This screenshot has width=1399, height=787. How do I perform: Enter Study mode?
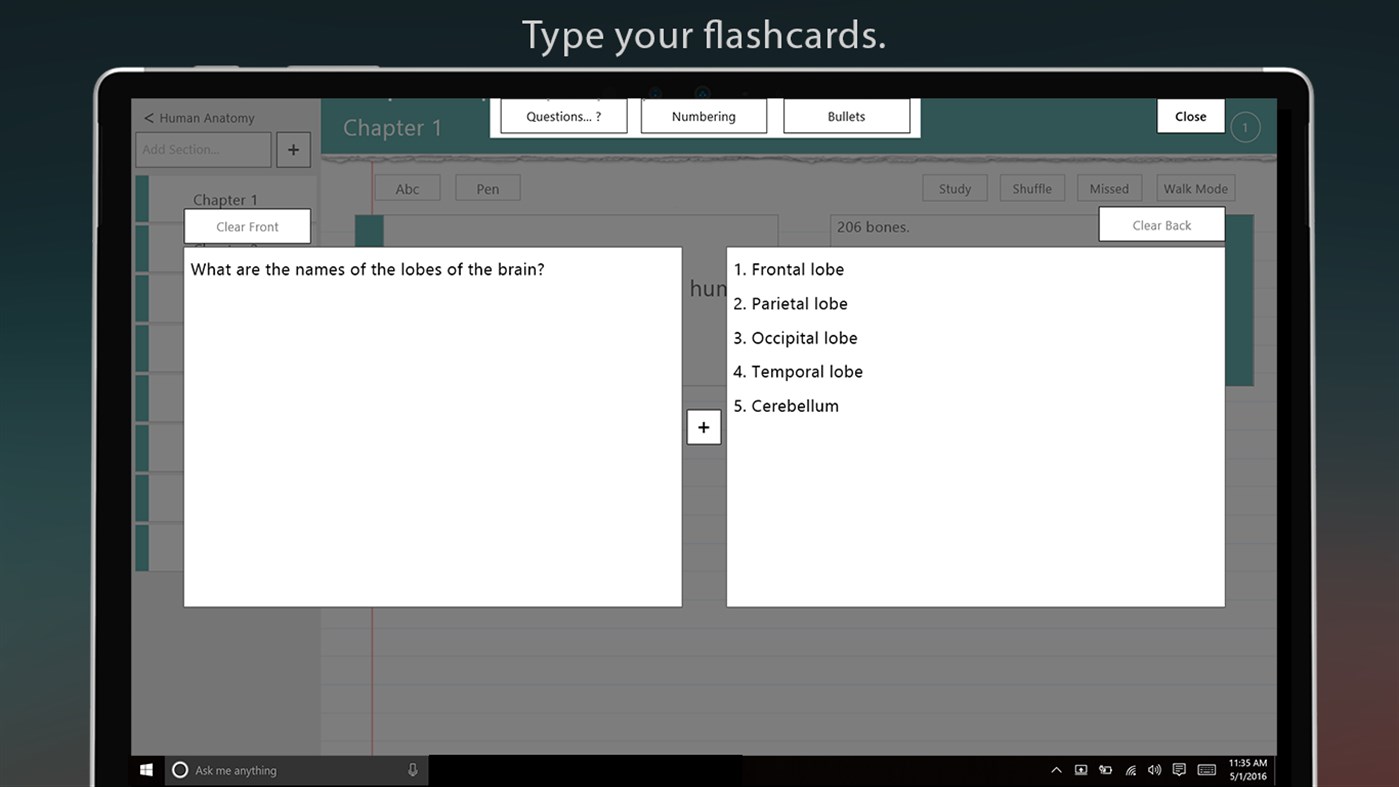point(954,187)
